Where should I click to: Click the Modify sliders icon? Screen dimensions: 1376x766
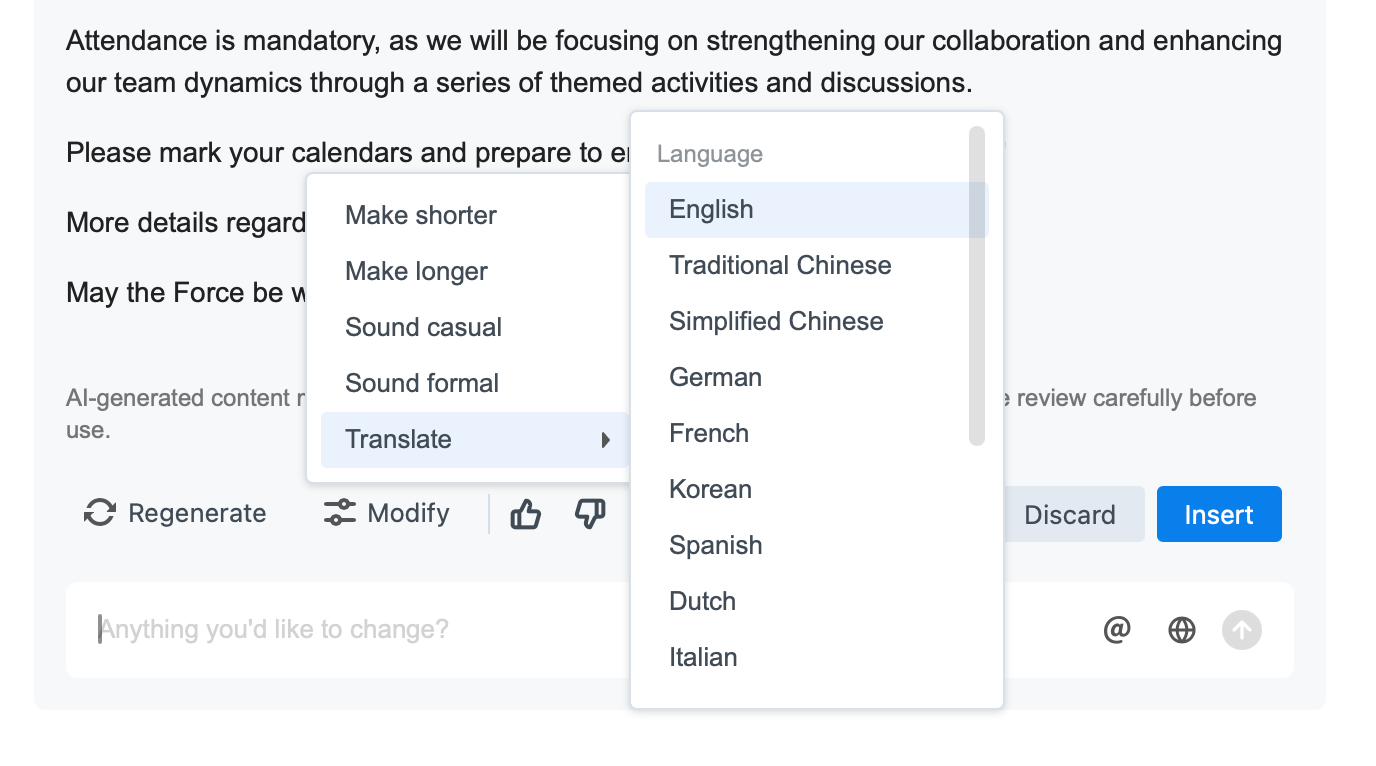coord(340,513)
